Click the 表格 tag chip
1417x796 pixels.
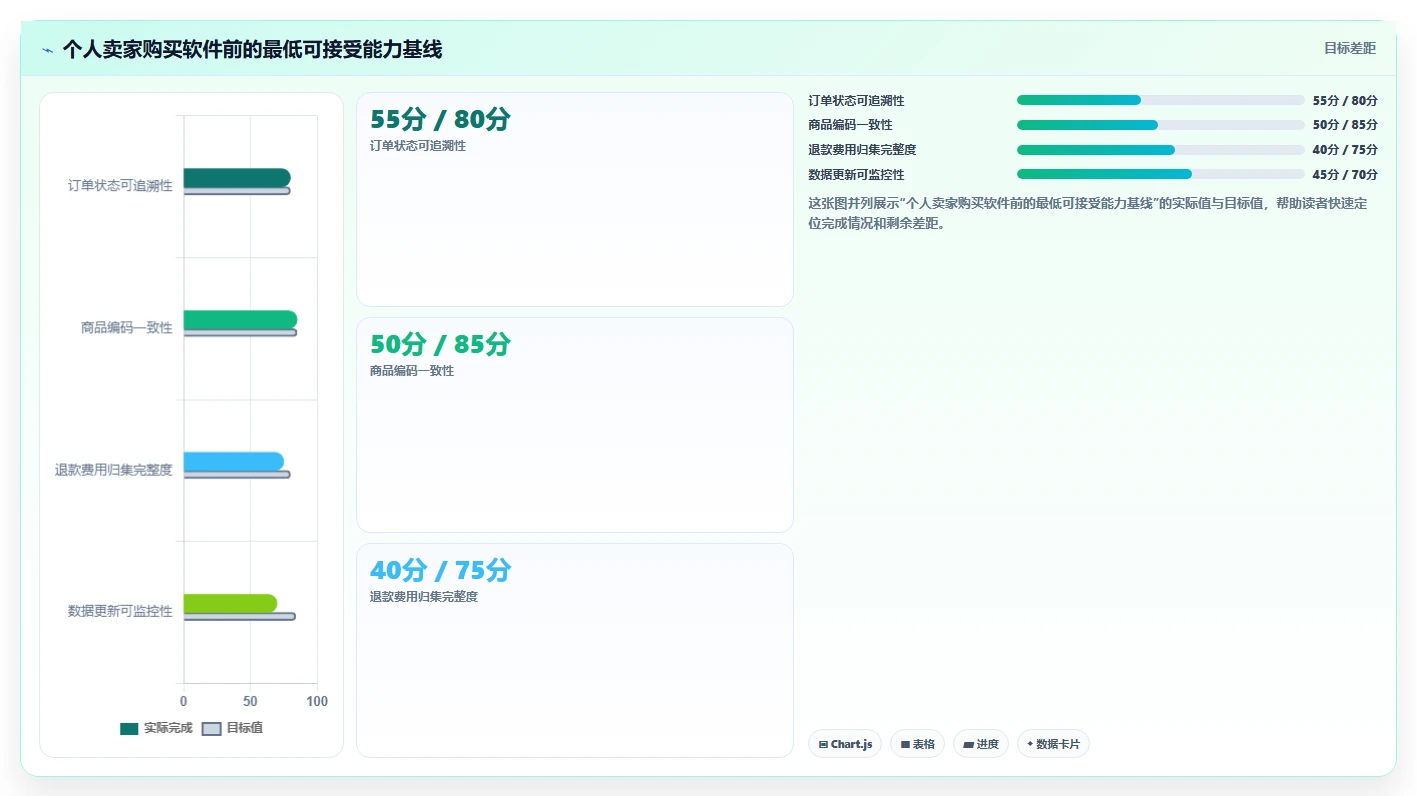click(917, 744)
